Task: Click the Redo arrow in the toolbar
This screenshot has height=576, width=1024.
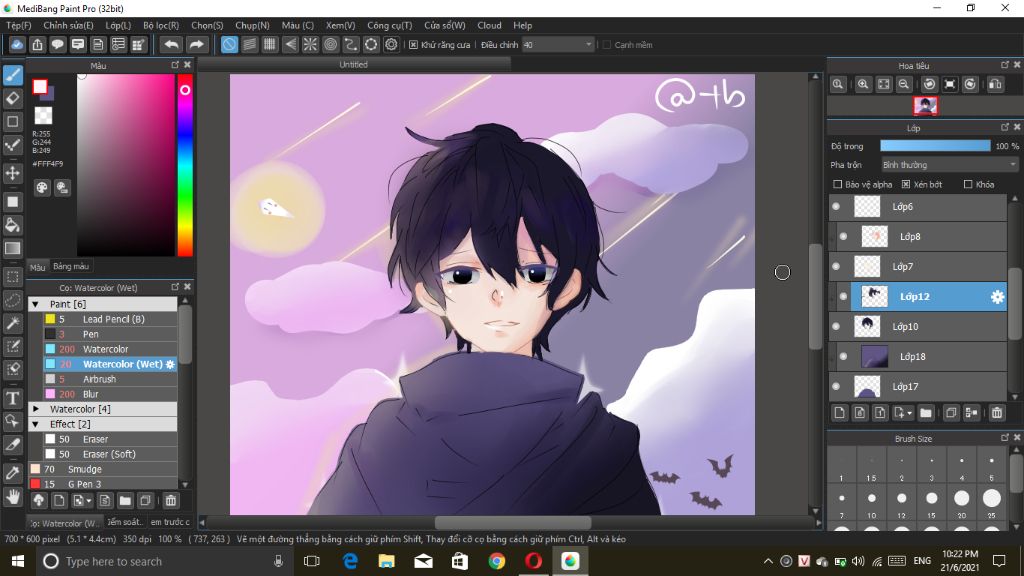Action: point(196,44)
